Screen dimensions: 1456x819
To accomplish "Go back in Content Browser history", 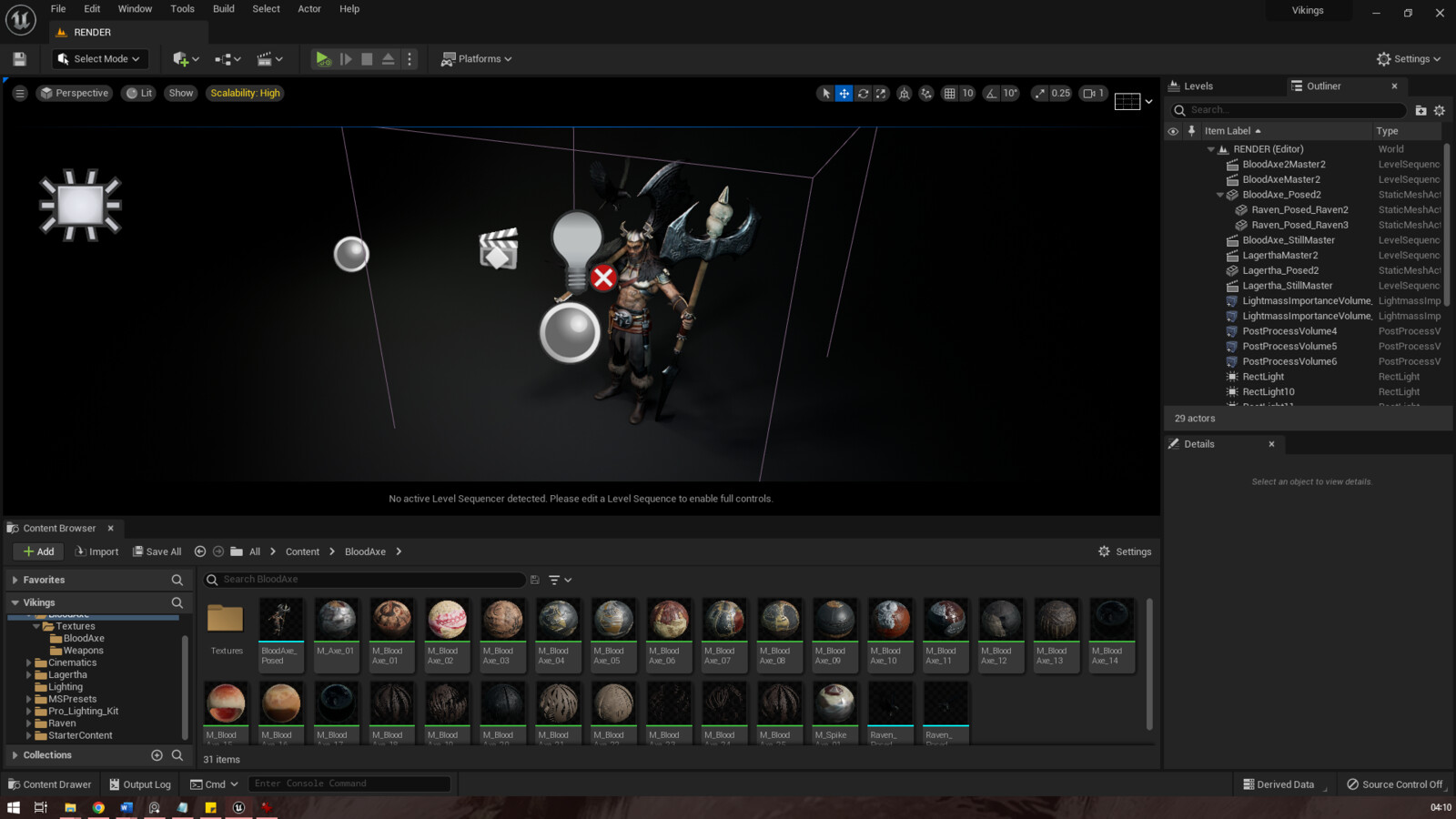I will pyautogui.click(x=200, y=551).
